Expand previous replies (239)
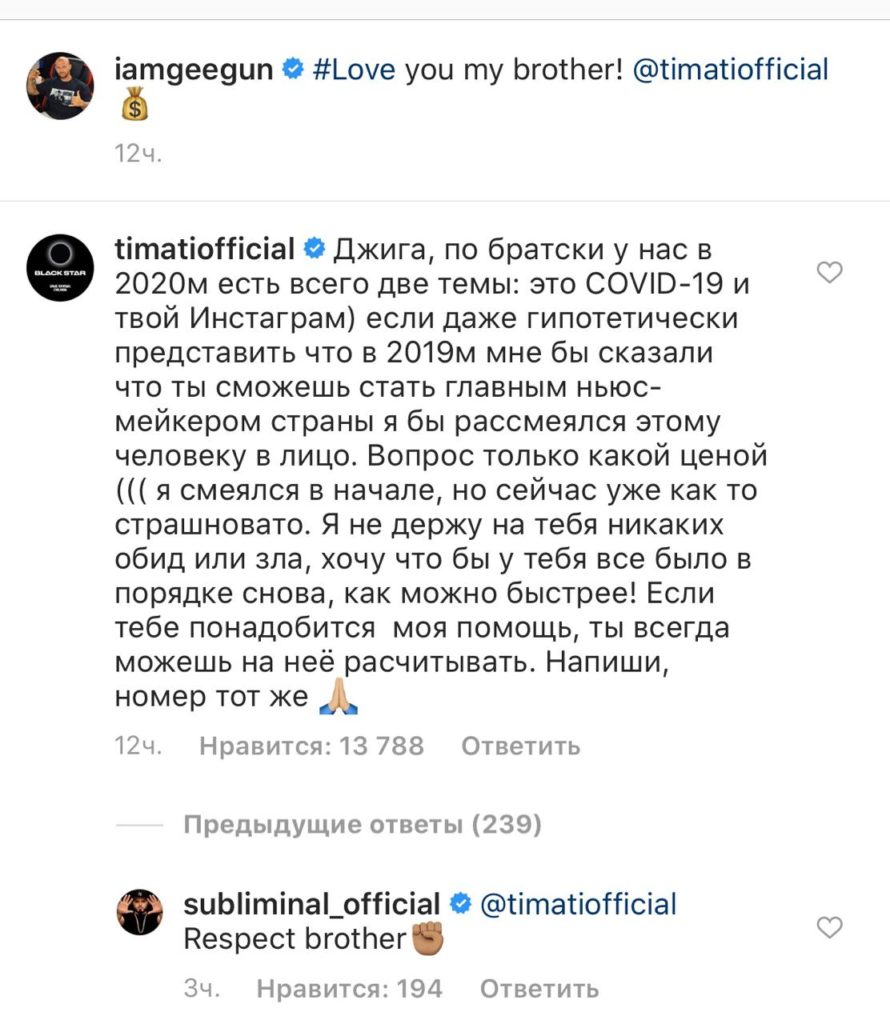890x1024 pixels. [x=362, y=826]
